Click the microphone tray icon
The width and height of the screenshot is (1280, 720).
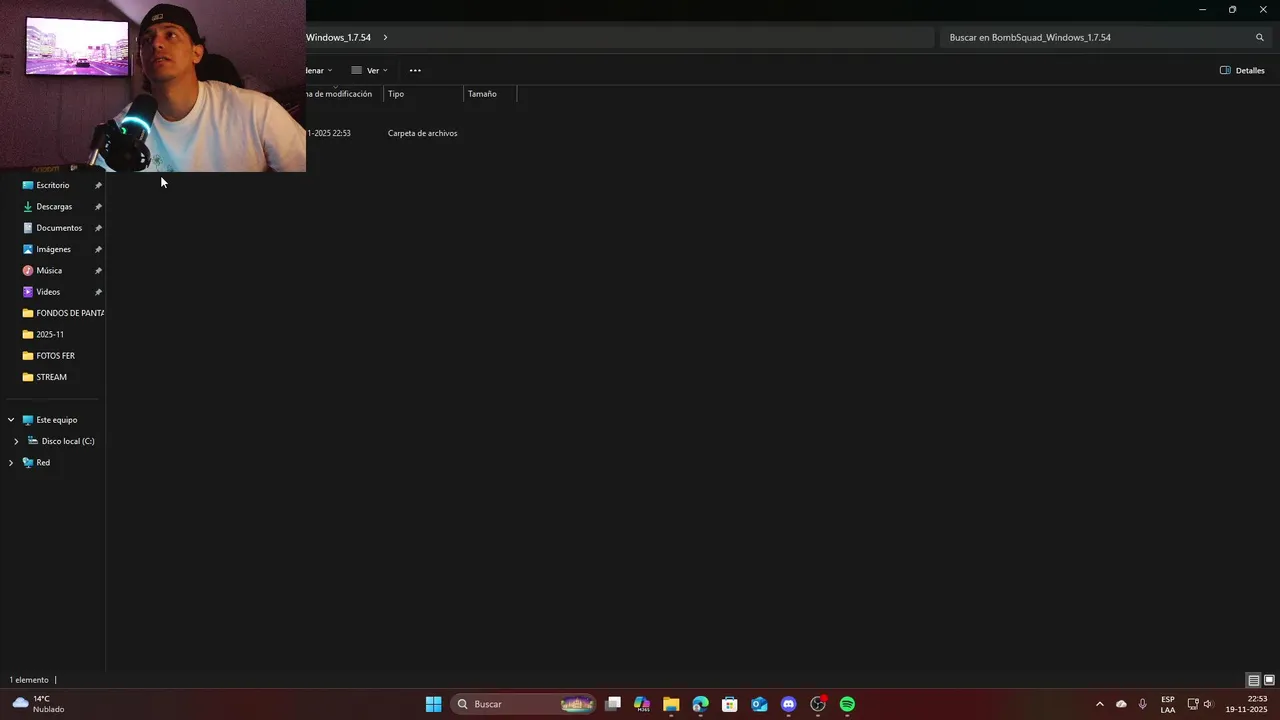point(1142,704)
